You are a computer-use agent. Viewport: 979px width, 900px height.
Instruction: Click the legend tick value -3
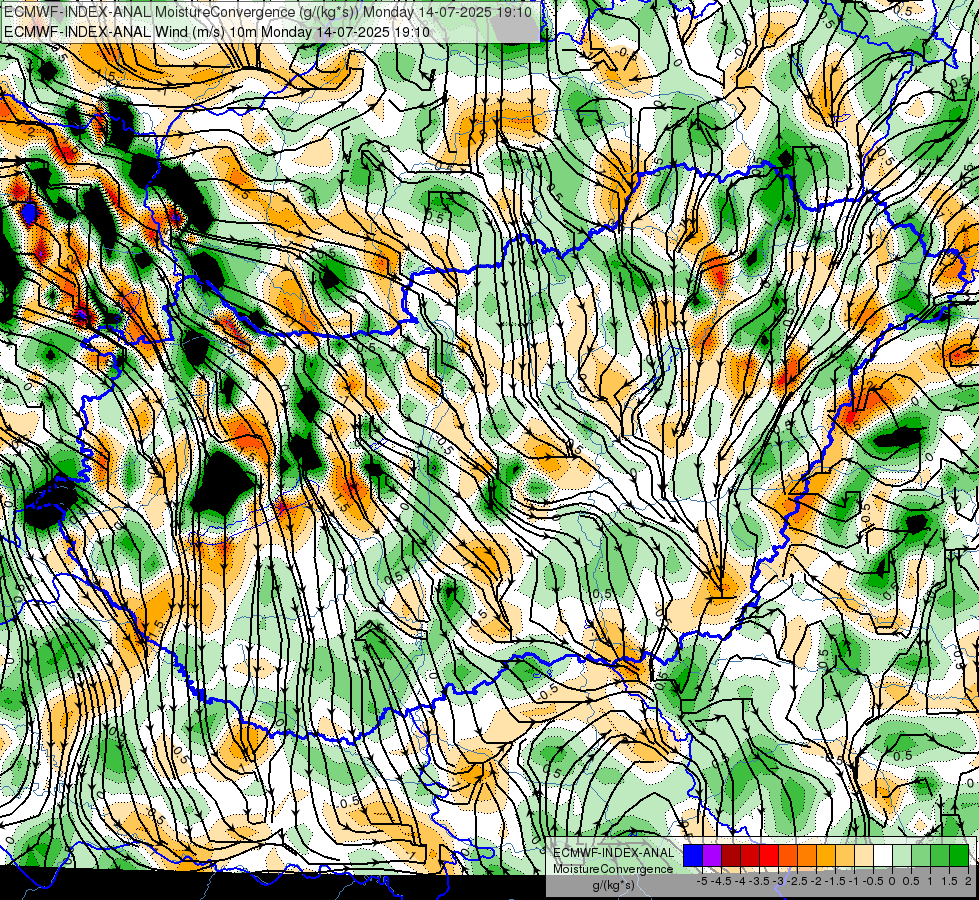pyautogui.click(x=779, y=881)
